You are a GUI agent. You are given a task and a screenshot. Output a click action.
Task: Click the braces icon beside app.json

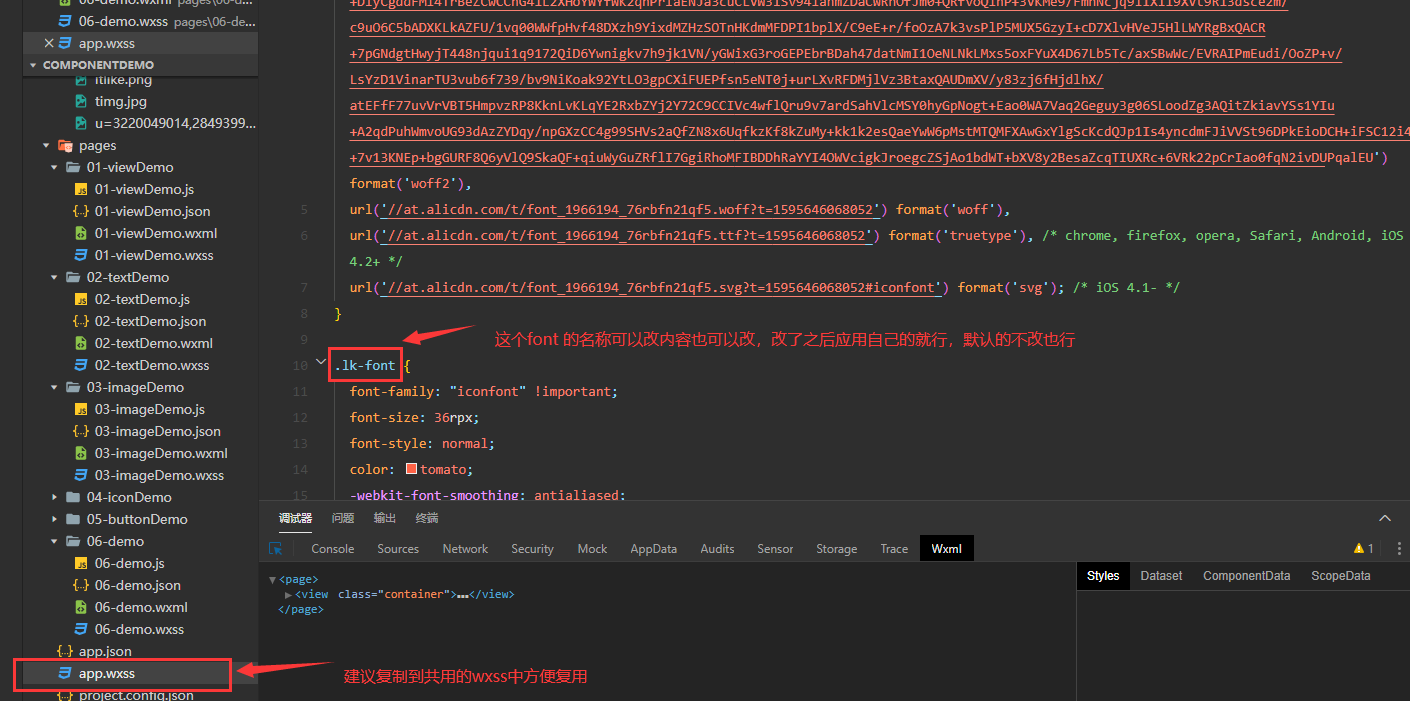tap(66, 651)
